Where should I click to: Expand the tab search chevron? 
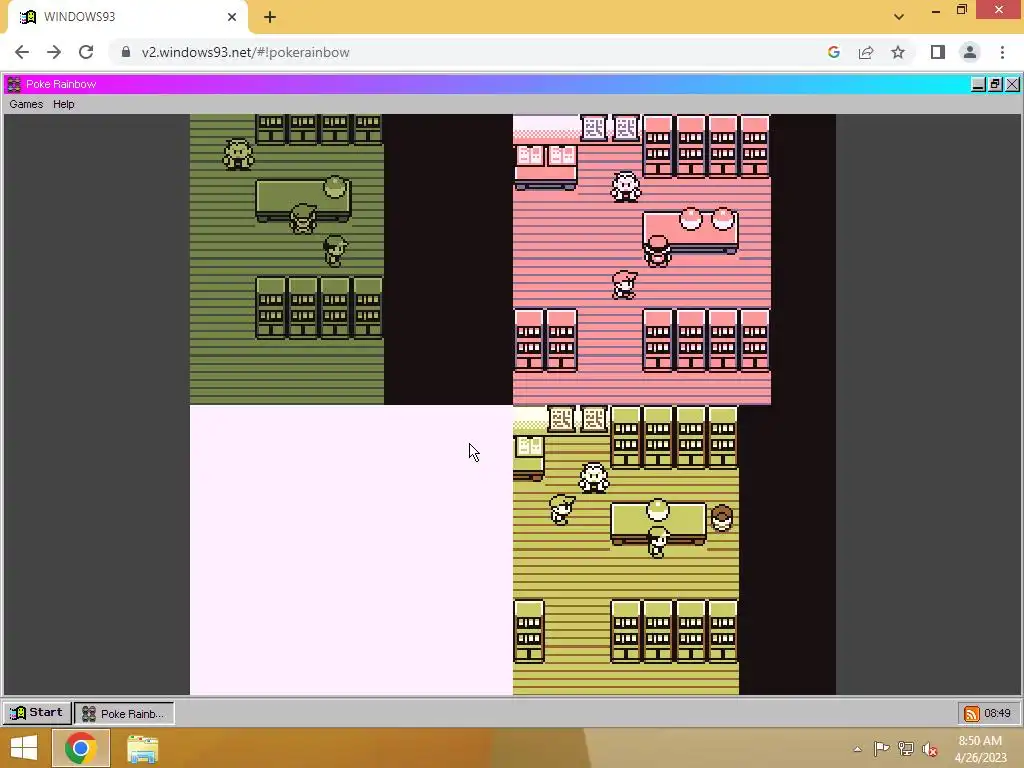(899, 17)
